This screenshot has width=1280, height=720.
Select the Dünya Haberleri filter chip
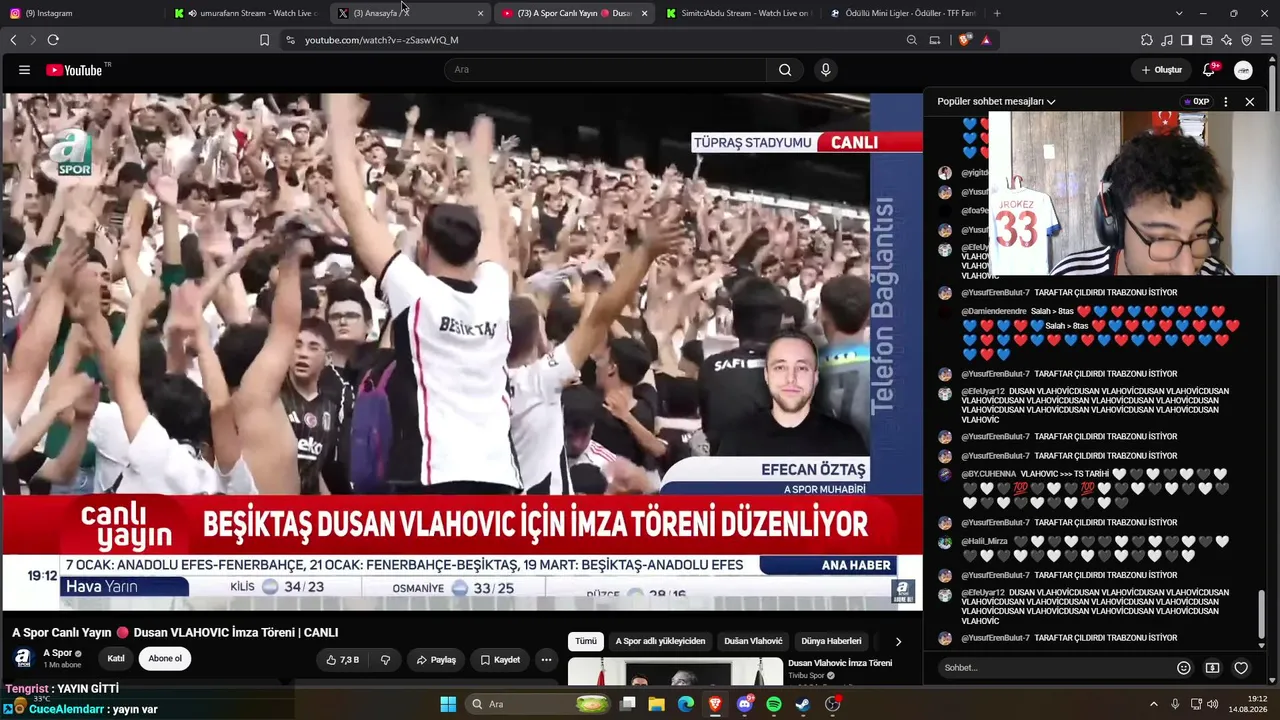pyautogui.click(x=831, y=641)
